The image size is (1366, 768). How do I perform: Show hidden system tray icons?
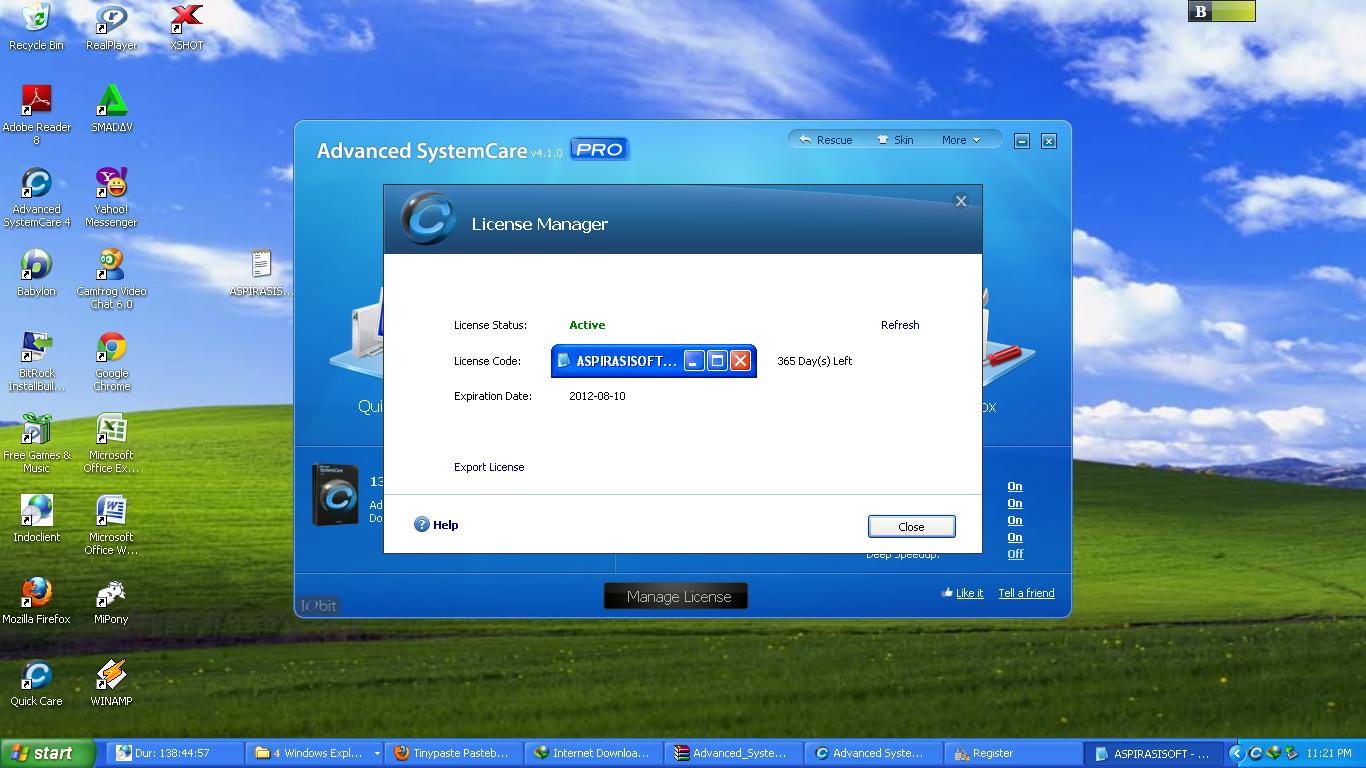pyautogui.click(x=1236, y=753)
